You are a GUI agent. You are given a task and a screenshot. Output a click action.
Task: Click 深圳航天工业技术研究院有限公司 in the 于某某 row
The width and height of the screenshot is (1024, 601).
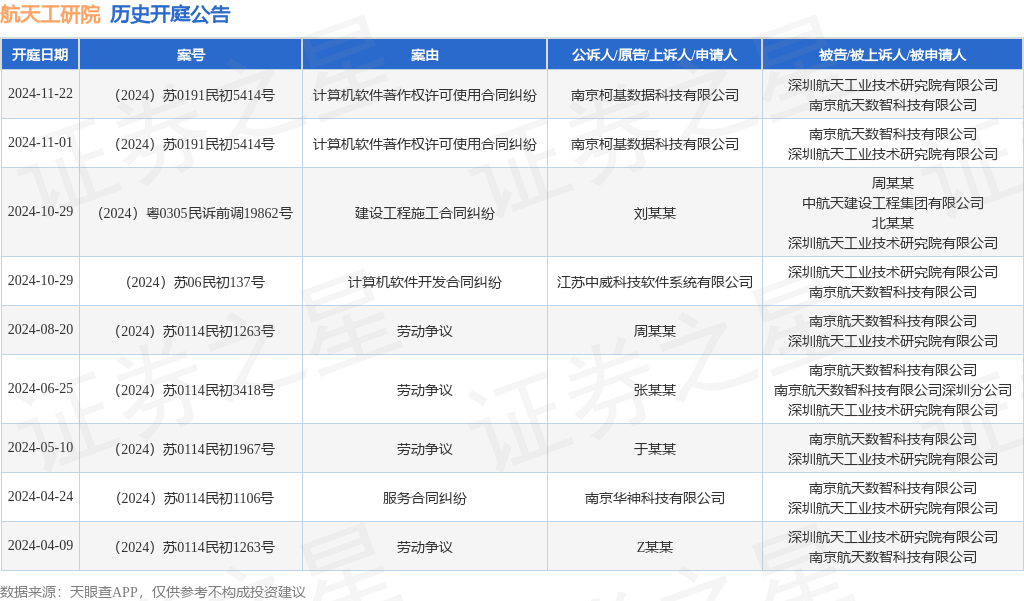[x=893, y=459]
